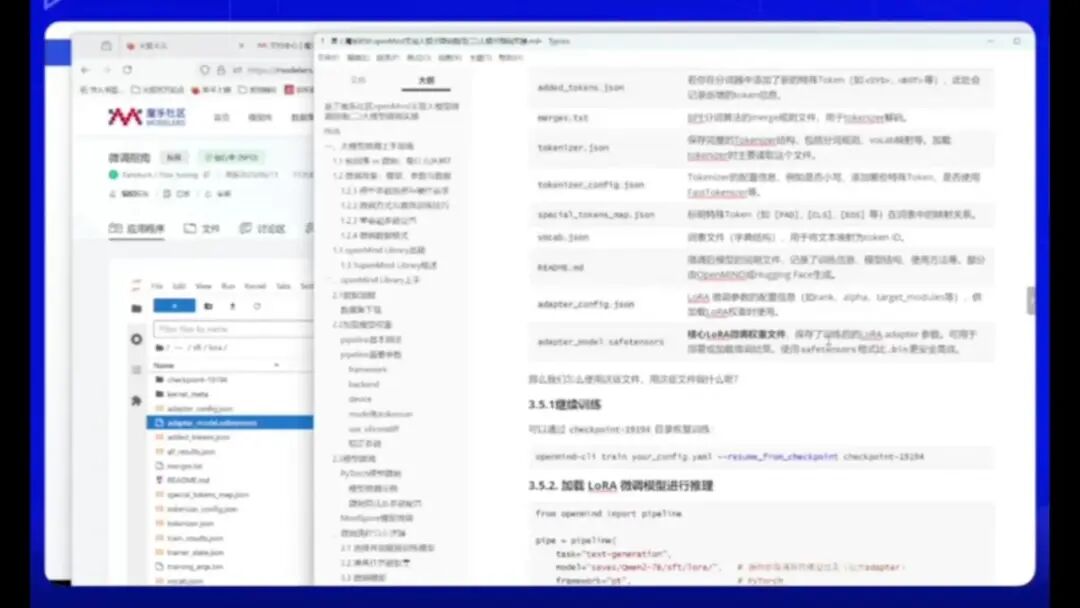Image resolution: width=1080 pixels, height=608 pixels.
Task: Click the browser reload icon
Action: click(127, 70)
